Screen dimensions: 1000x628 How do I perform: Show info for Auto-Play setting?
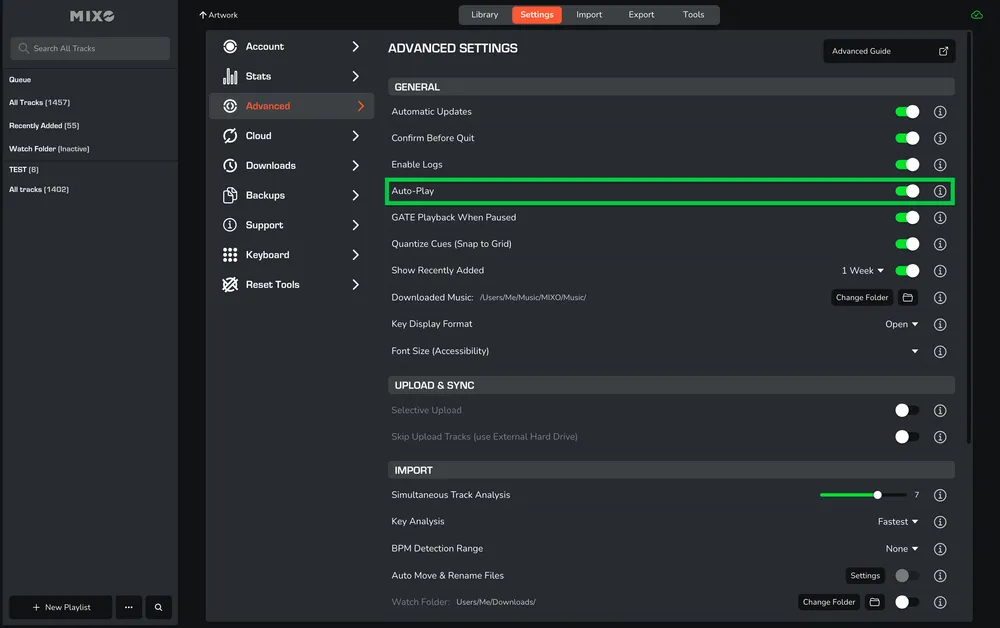coord(940,191)
